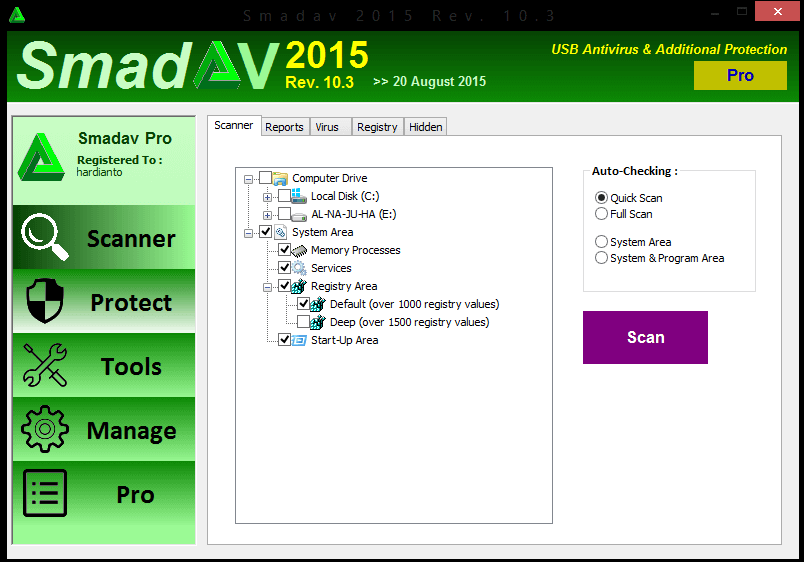Select System & Program Area radio button

tap(601, 257)
